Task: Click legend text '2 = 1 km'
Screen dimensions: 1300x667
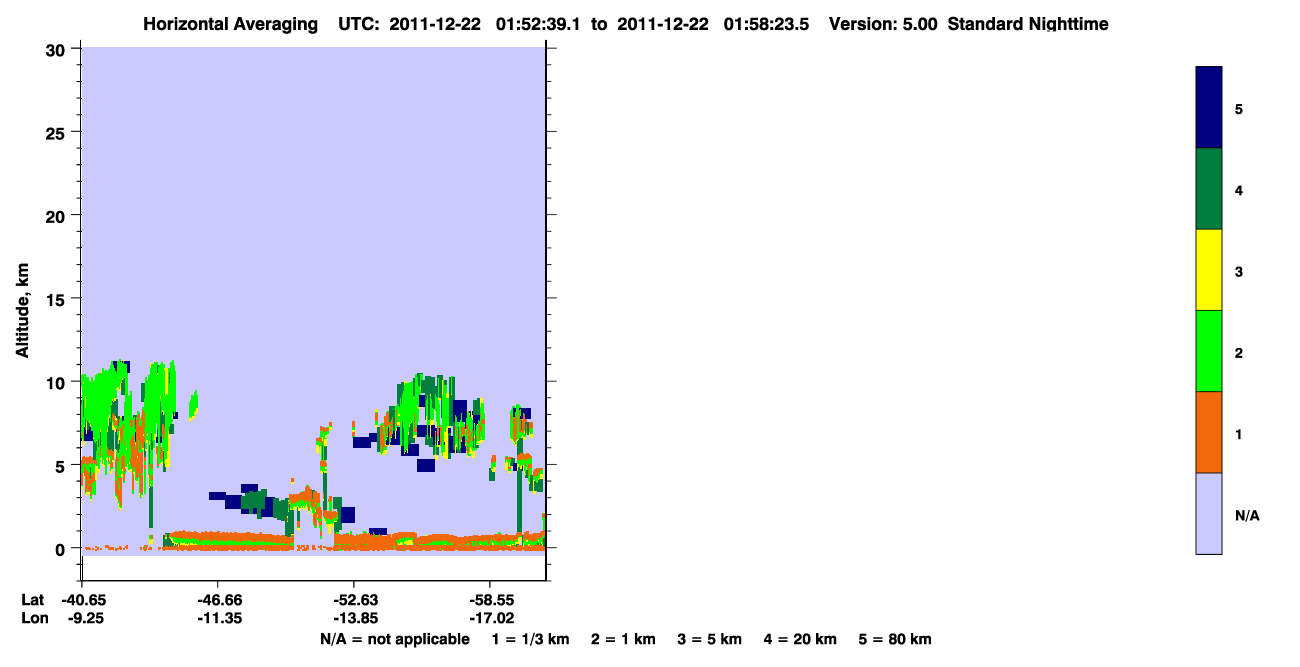Action: (x=623, y=639)
